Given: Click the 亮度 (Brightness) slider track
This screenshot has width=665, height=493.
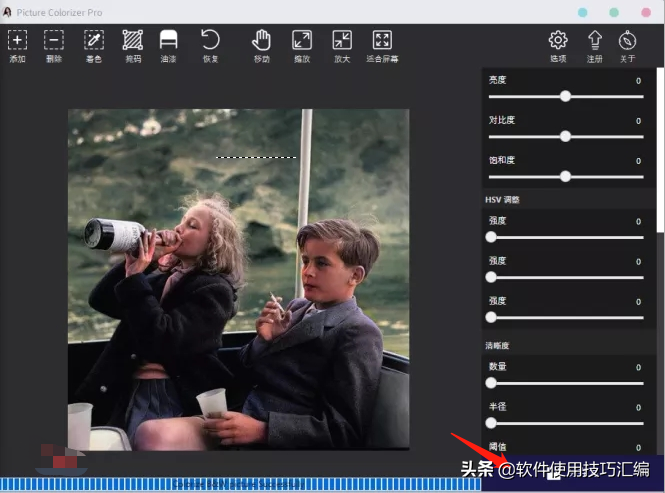Looking at the screenshot, I should pos(600,97).
